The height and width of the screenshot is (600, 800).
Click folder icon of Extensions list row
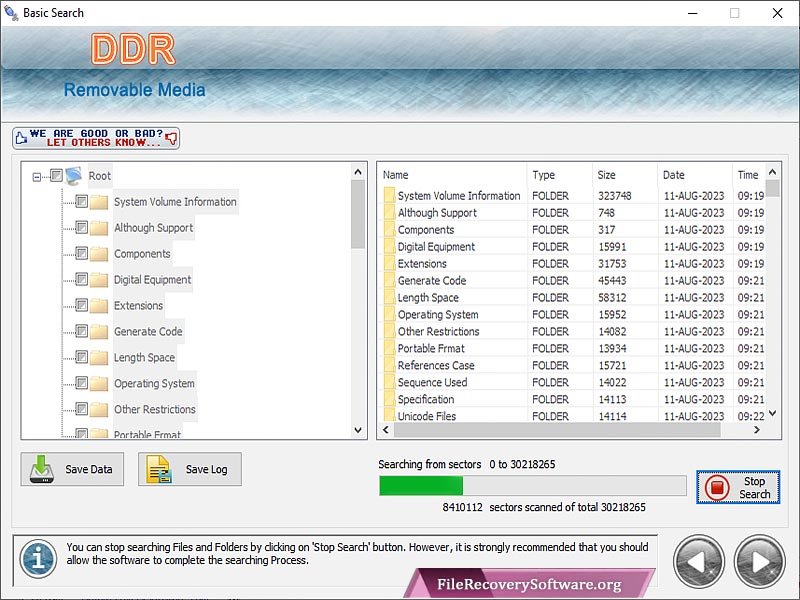(x=389, y=263)
